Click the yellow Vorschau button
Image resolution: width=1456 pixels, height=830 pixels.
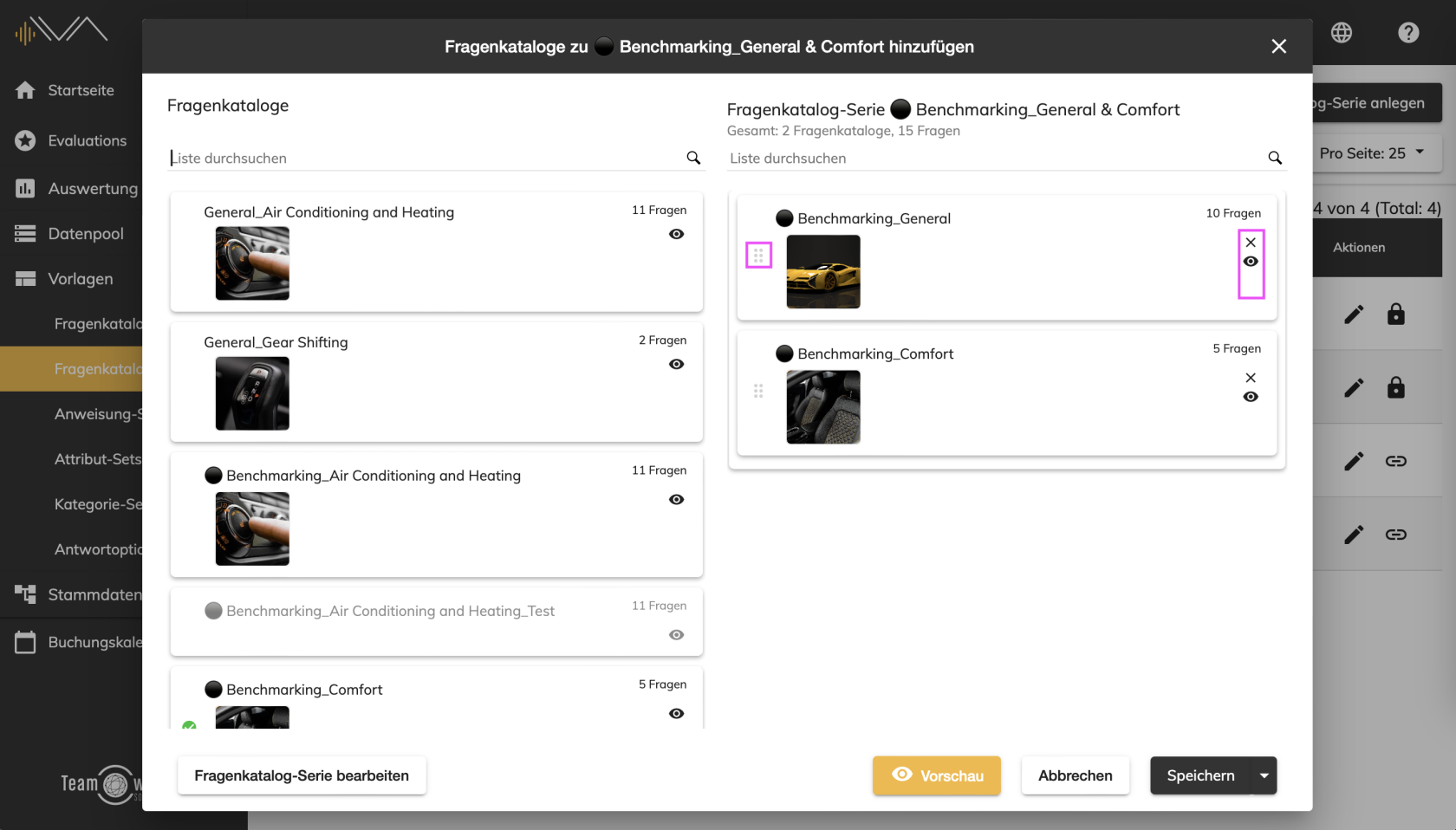pyautogui.click(x=937, y=775)
